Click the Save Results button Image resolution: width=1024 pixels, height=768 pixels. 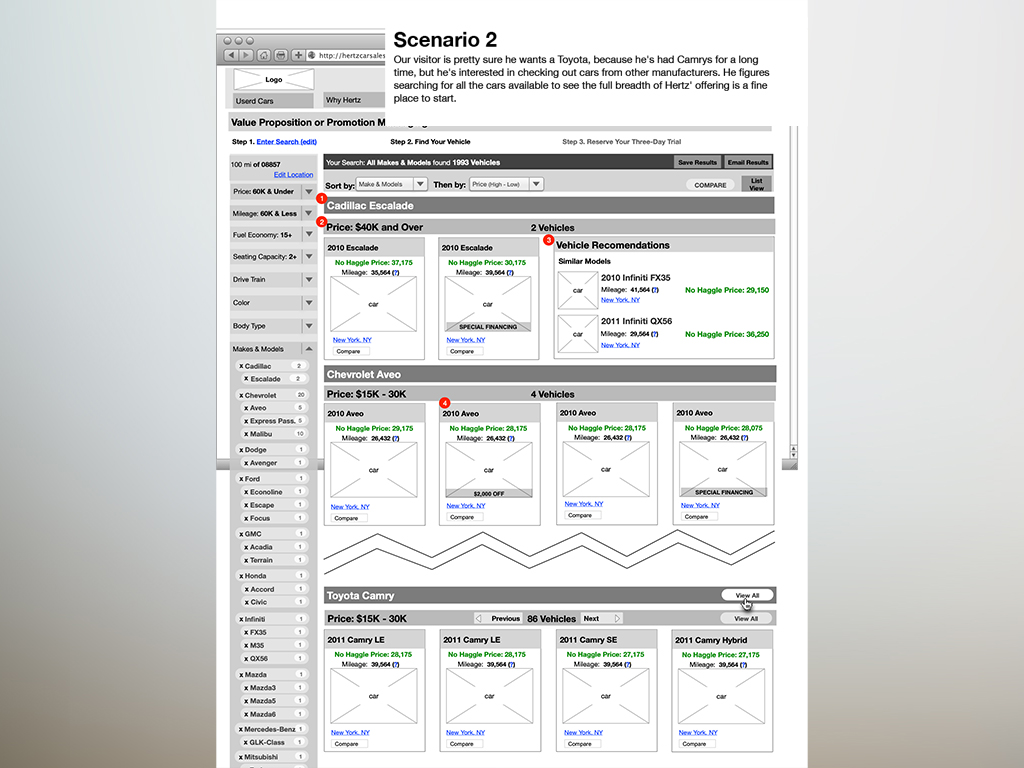[x=697, y=162]
